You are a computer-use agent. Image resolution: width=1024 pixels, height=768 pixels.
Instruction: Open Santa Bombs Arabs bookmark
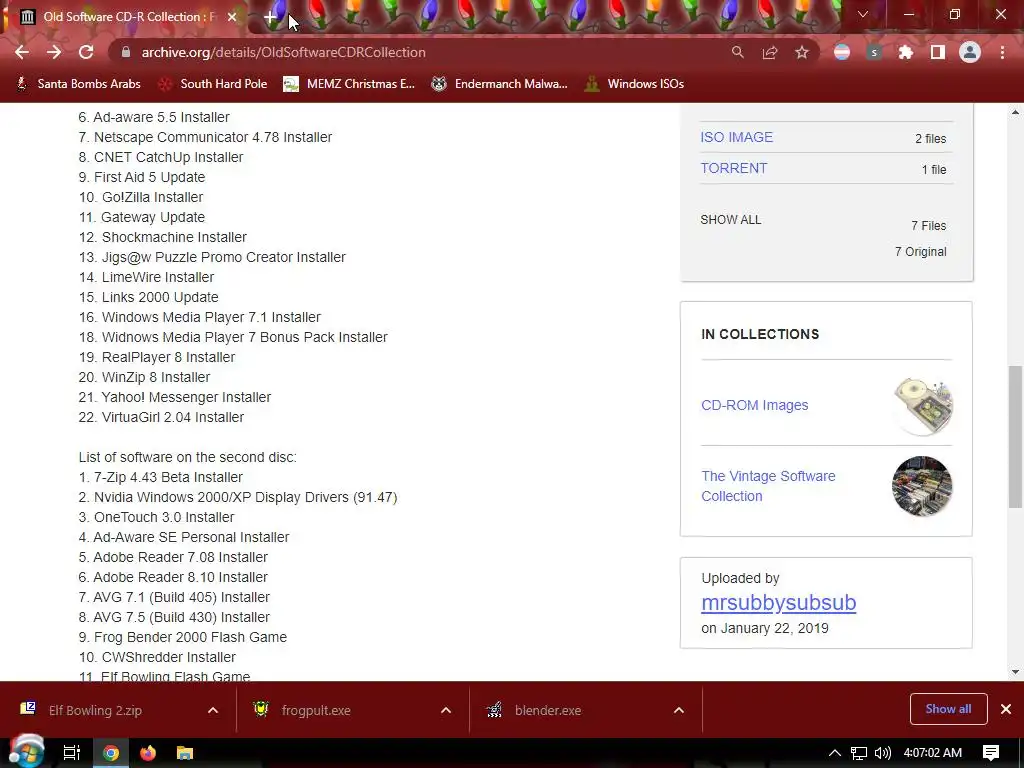(79, 84)
